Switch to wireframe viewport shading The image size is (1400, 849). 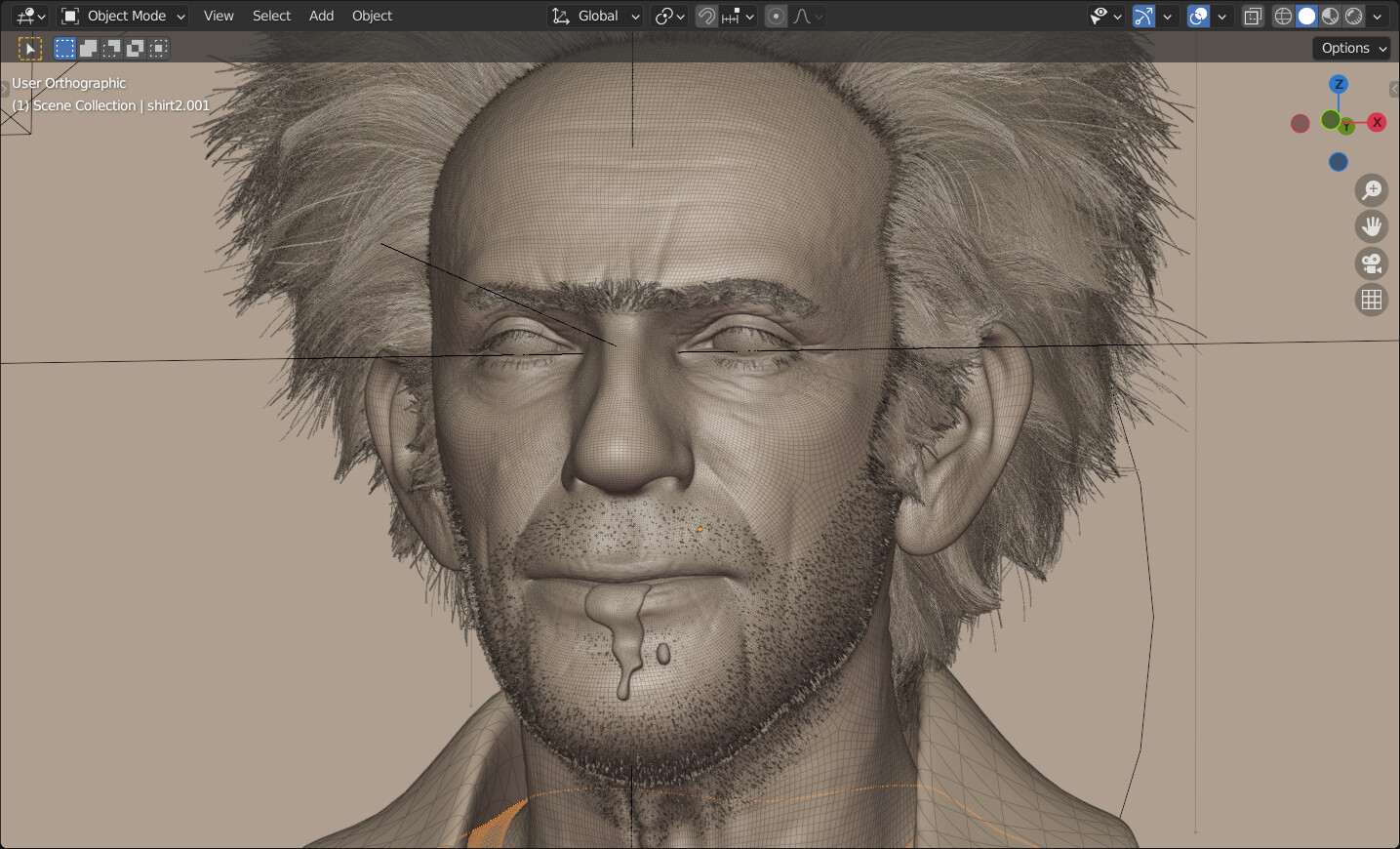[1283, 16]
